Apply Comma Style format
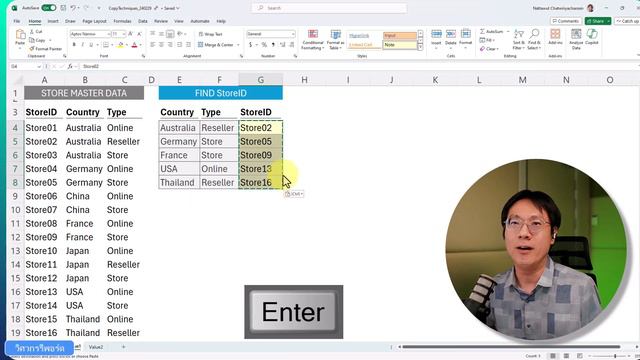 273,45
